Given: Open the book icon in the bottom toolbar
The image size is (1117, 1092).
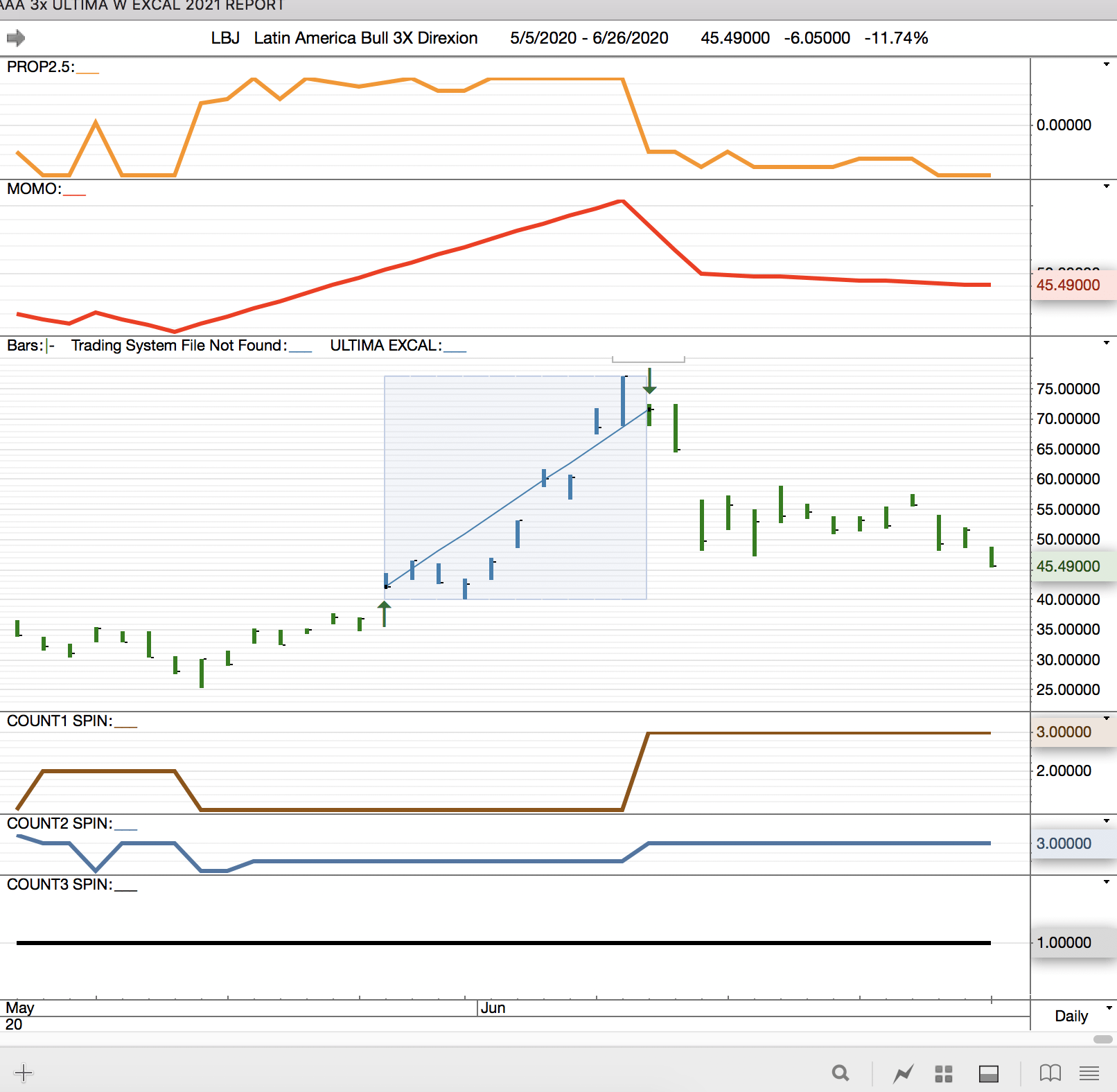Looking at the screenshot, I should pyautogui.click(x=1050, y=1073).
